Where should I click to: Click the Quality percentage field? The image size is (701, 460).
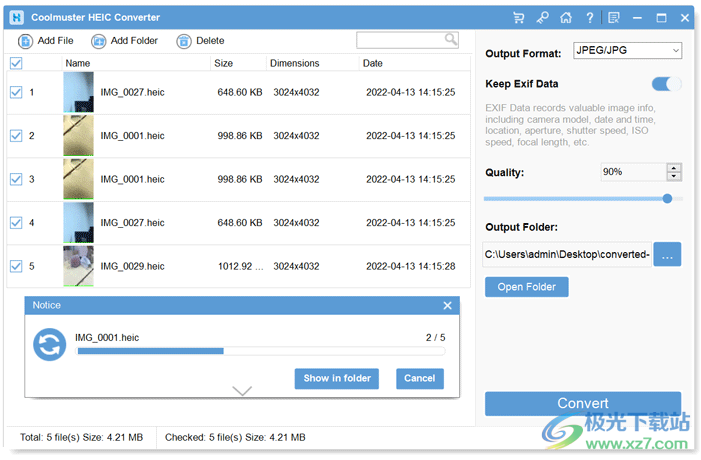click(633, 172)
